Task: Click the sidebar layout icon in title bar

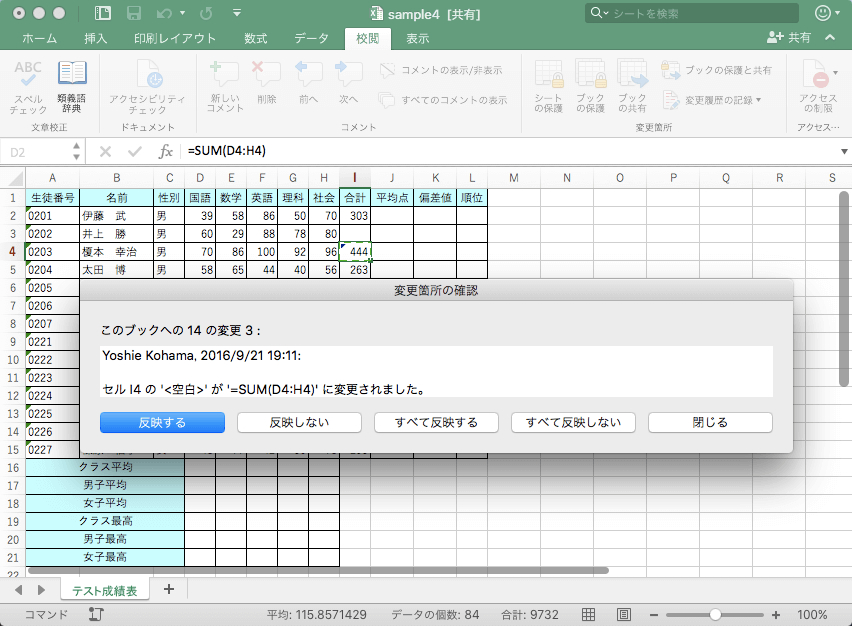Action: pos(102,13)
